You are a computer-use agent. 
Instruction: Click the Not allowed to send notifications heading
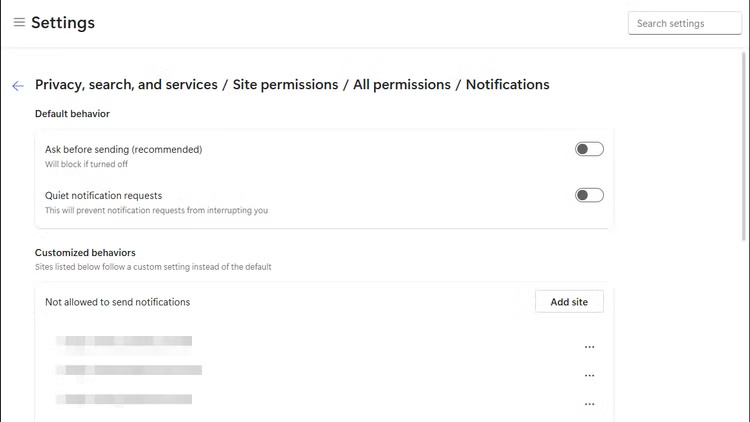pos(117,301)
